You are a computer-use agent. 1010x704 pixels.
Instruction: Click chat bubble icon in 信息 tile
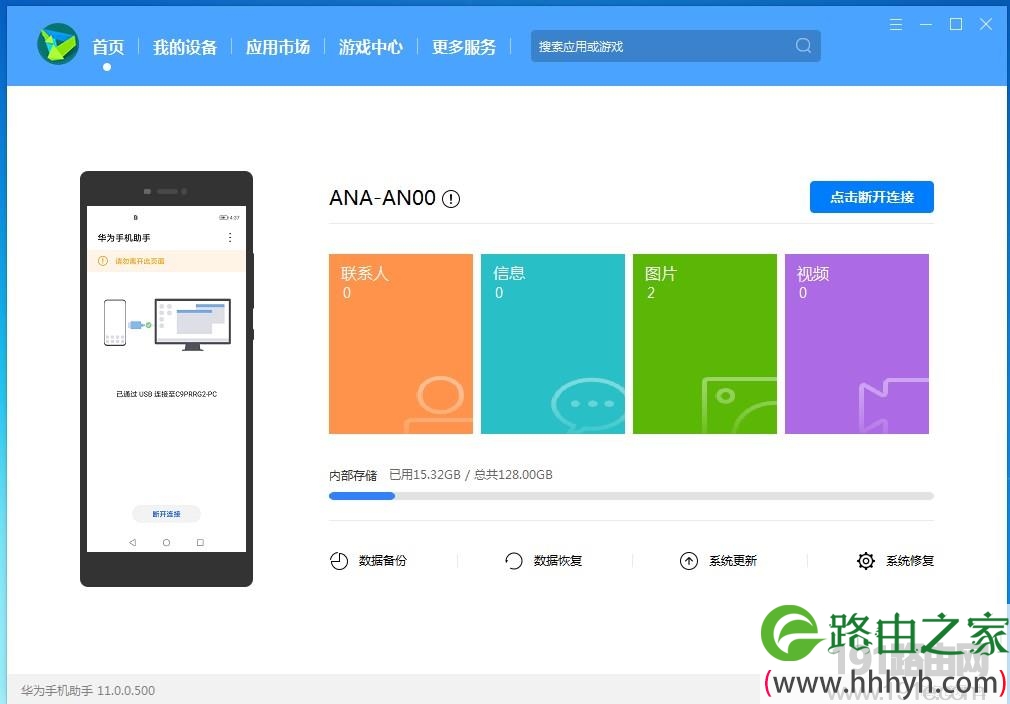coord(588,406)
